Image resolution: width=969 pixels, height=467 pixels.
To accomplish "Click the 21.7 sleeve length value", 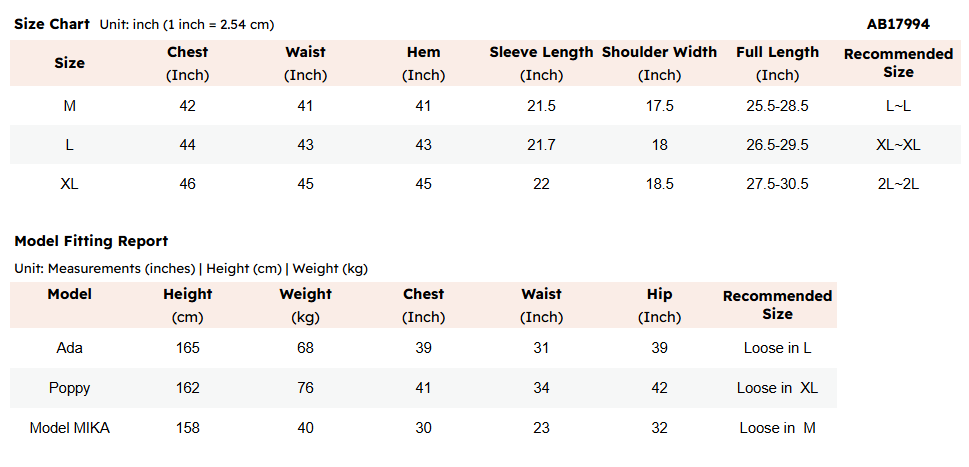I will 541,145.
